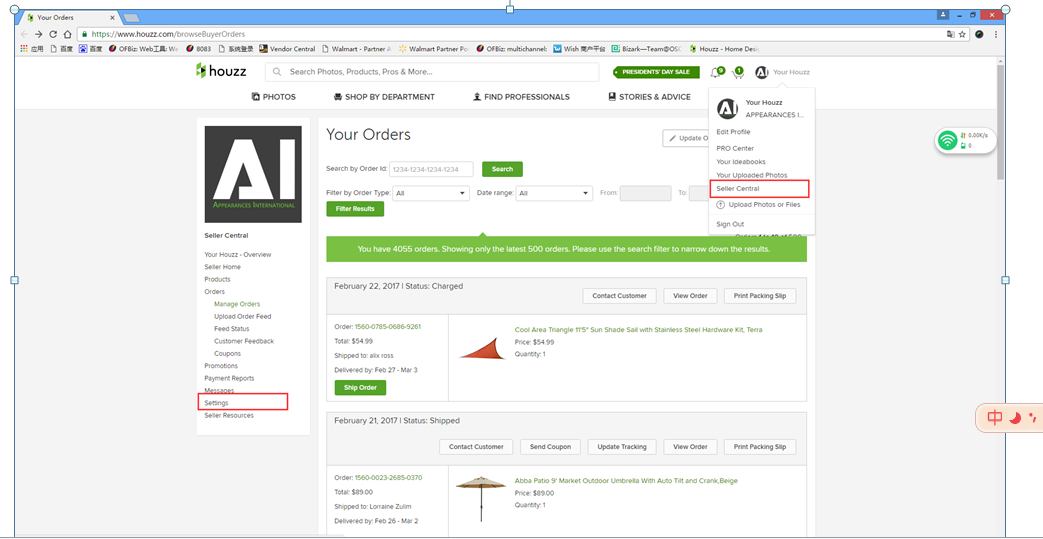Open Chrome menu three-dots icon

pos(996,34)
